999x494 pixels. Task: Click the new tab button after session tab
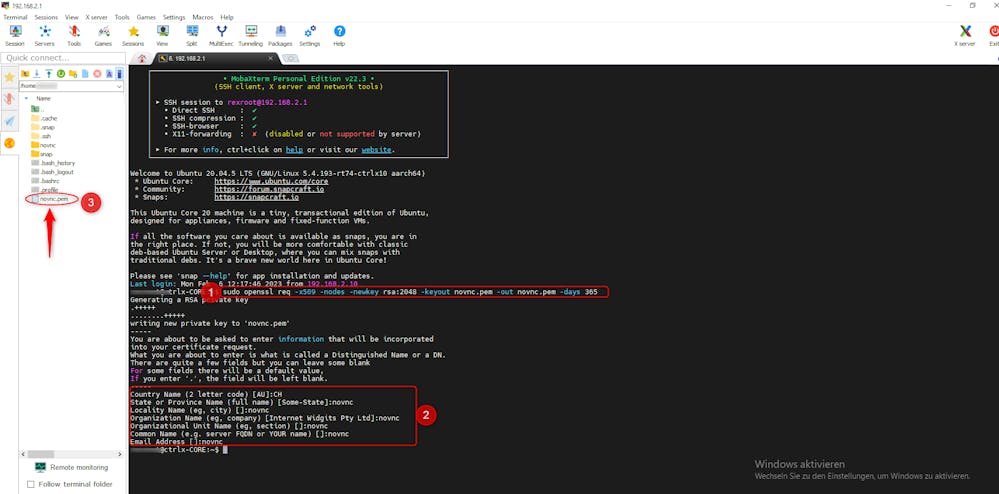[x=290, y=59]
